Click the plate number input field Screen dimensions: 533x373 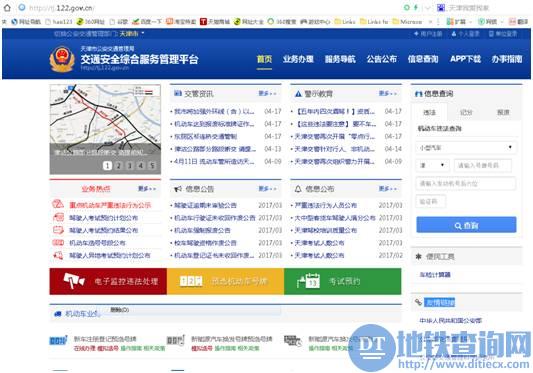[x=482, y=165]
